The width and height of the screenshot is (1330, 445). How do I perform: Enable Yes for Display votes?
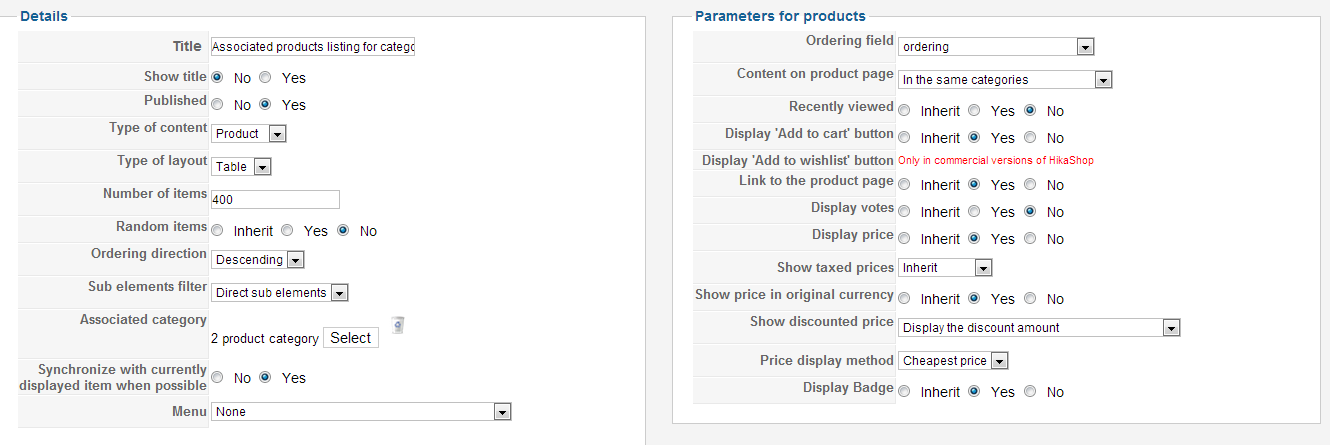975,212
